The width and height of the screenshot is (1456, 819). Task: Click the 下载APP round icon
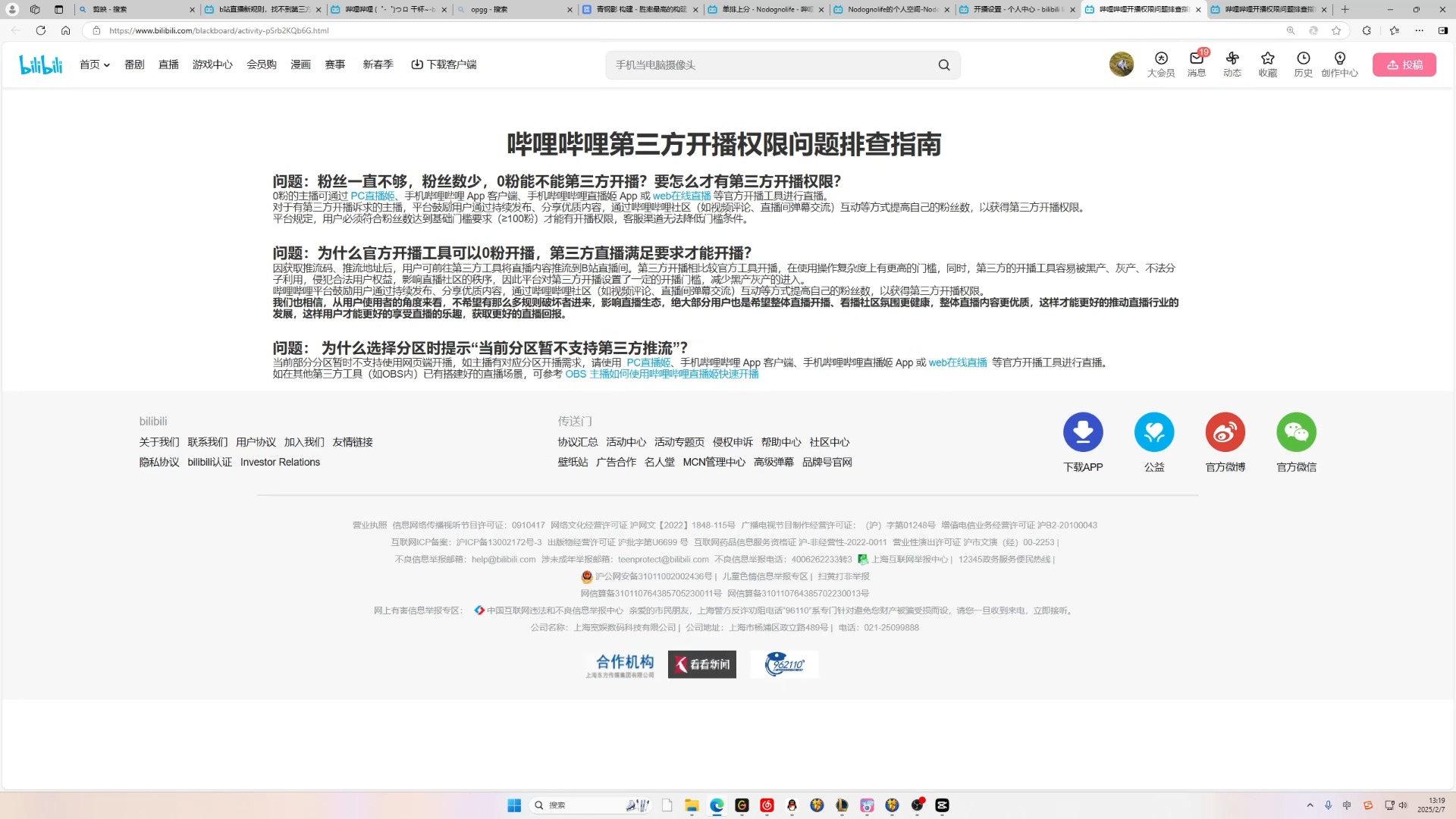click(1083, 432)
